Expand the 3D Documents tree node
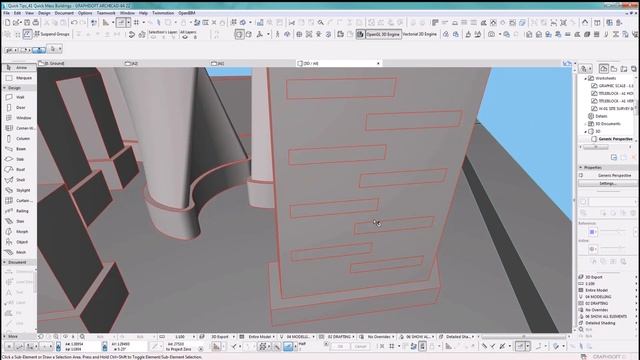The height and width of the screenshot is (360, 640). click(x=585, y=124)
